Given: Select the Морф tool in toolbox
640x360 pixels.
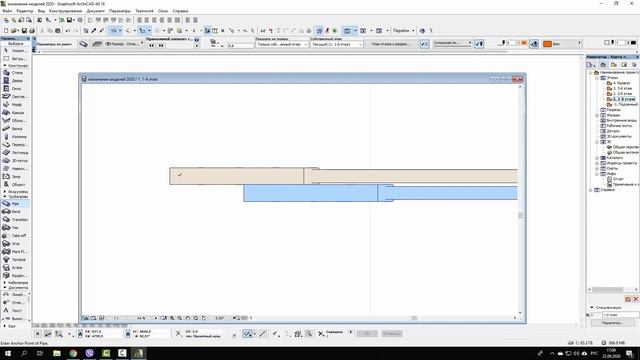Looking at the screenshot, I should [14, 104].
